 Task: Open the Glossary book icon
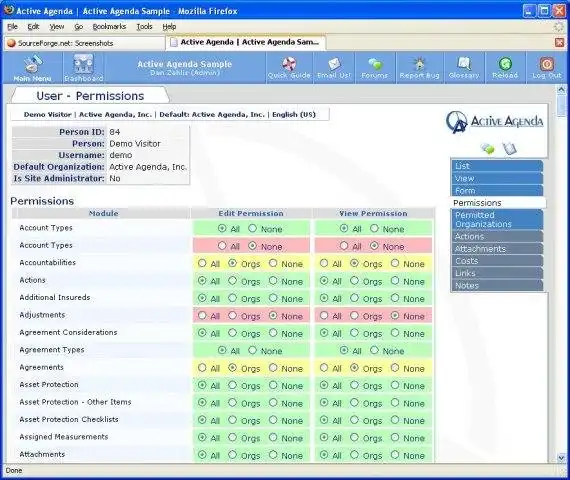(464, 64)
